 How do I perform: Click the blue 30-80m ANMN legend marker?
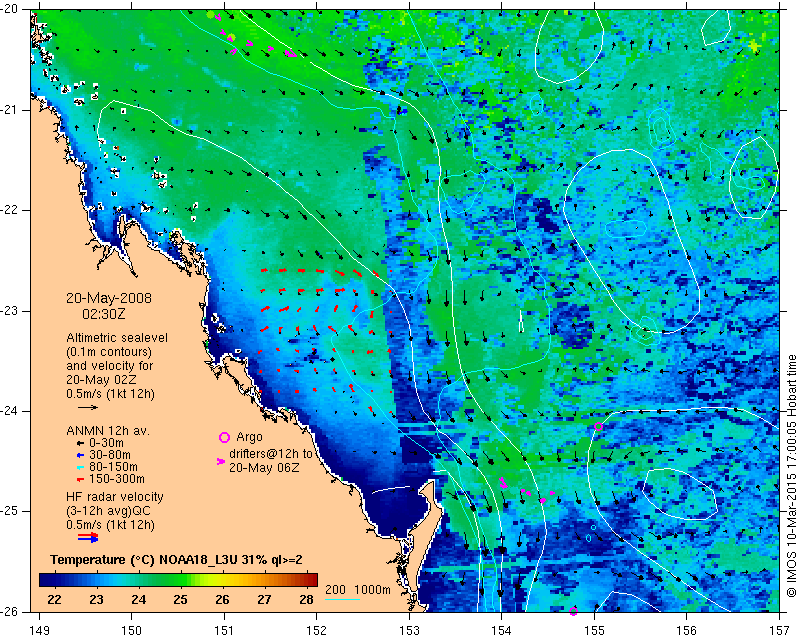point(80,455)
